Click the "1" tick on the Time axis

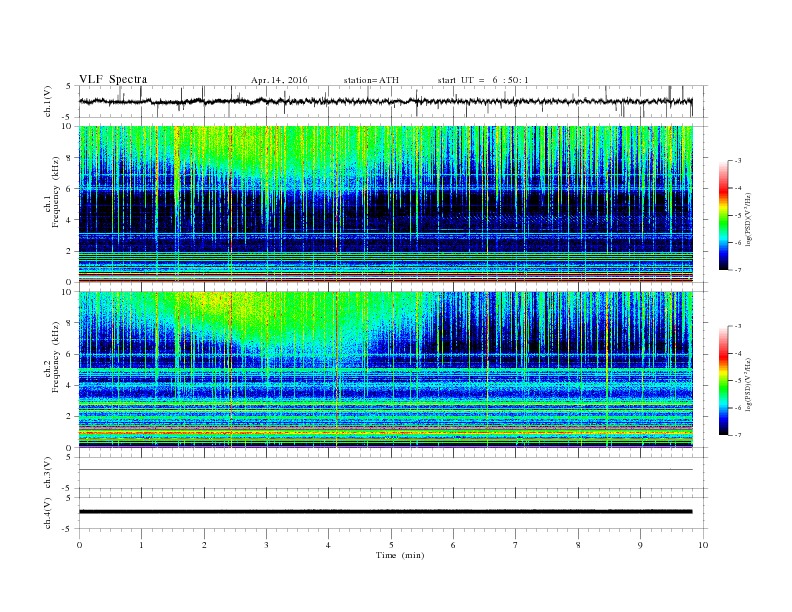click(141, 545)
